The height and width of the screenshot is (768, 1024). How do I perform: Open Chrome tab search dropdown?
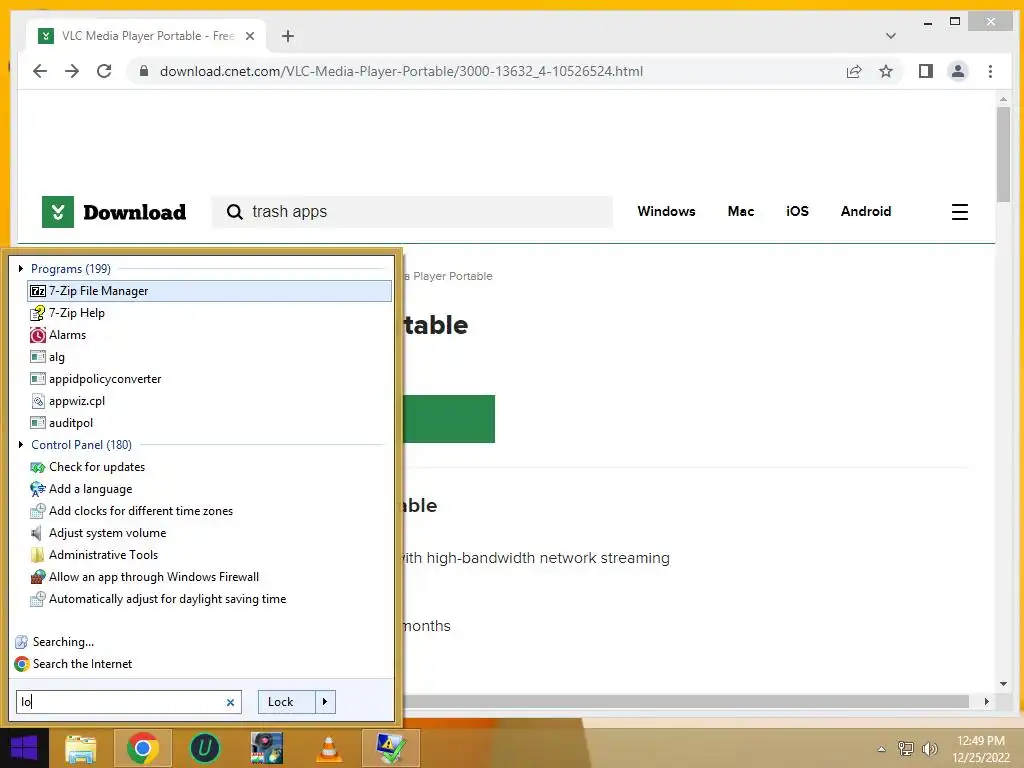click(x=891, y=36)
